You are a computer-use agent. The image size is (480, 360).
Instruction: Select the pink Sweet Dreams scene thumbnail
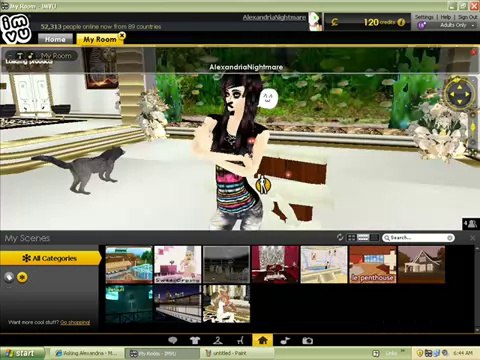[x=178, y=265]
